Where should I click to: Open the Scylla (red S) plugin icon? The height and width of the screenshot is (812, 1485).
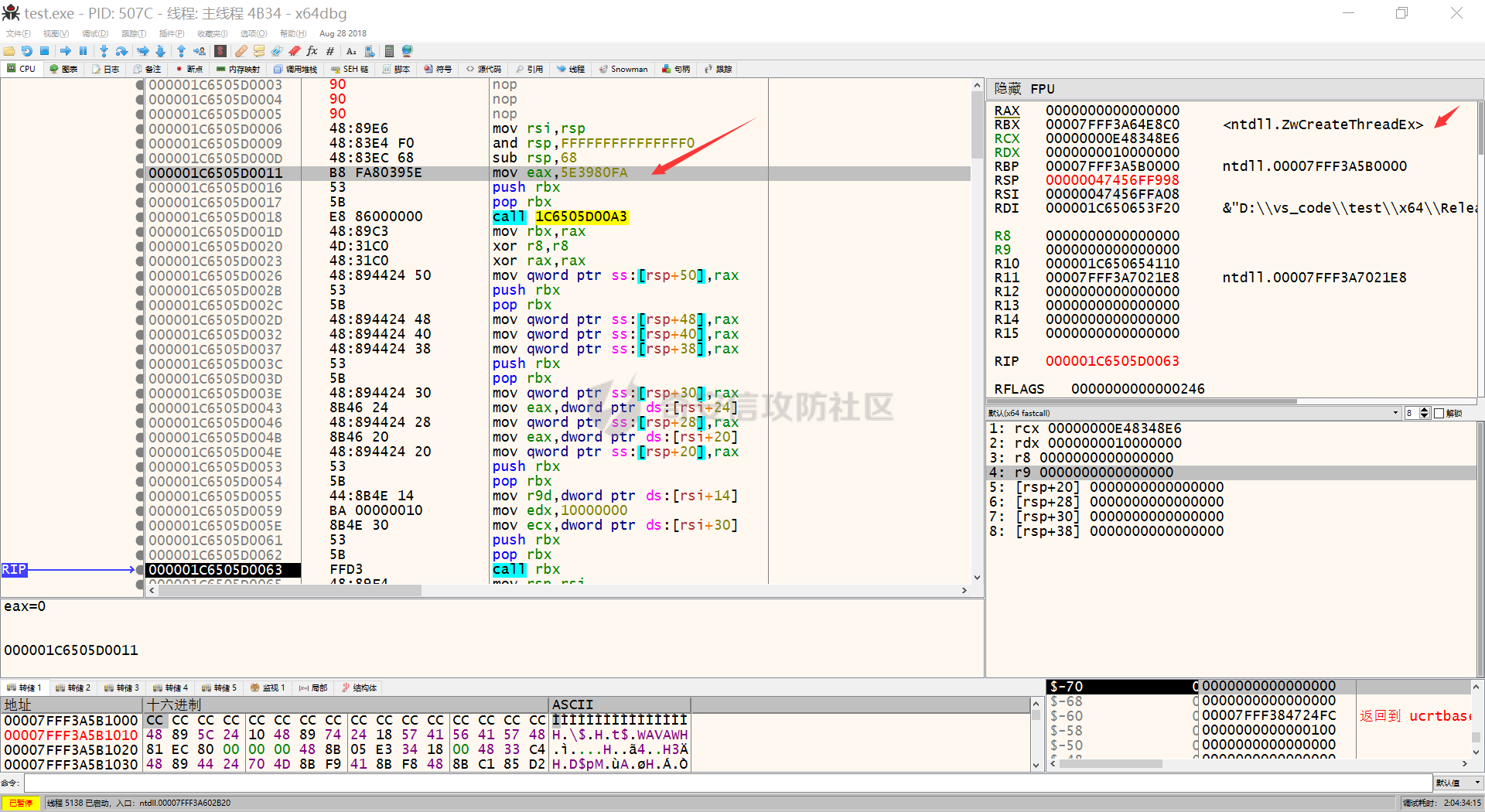(220, 51)
